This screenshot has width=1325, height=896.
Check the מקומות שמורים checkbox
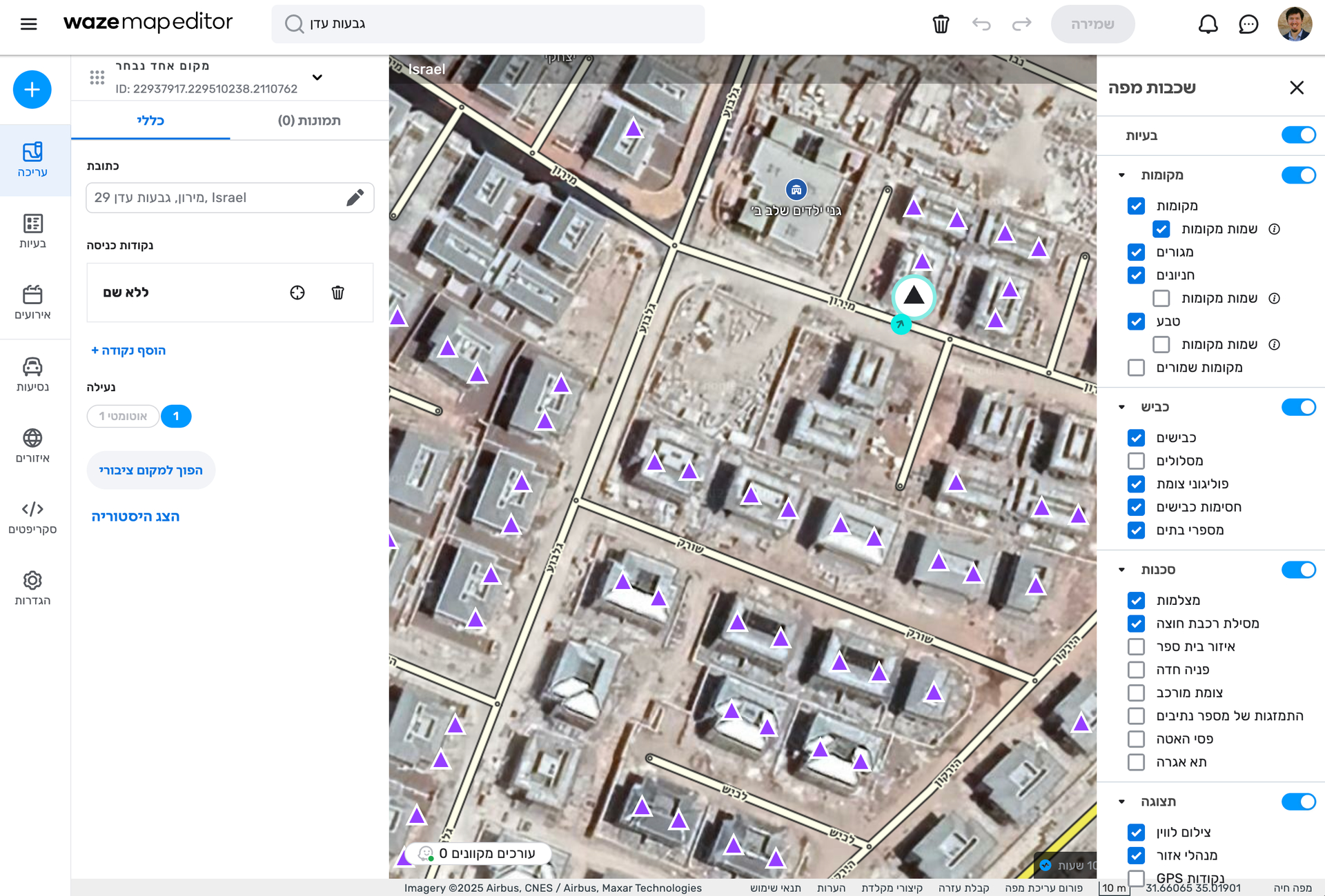1136,368
